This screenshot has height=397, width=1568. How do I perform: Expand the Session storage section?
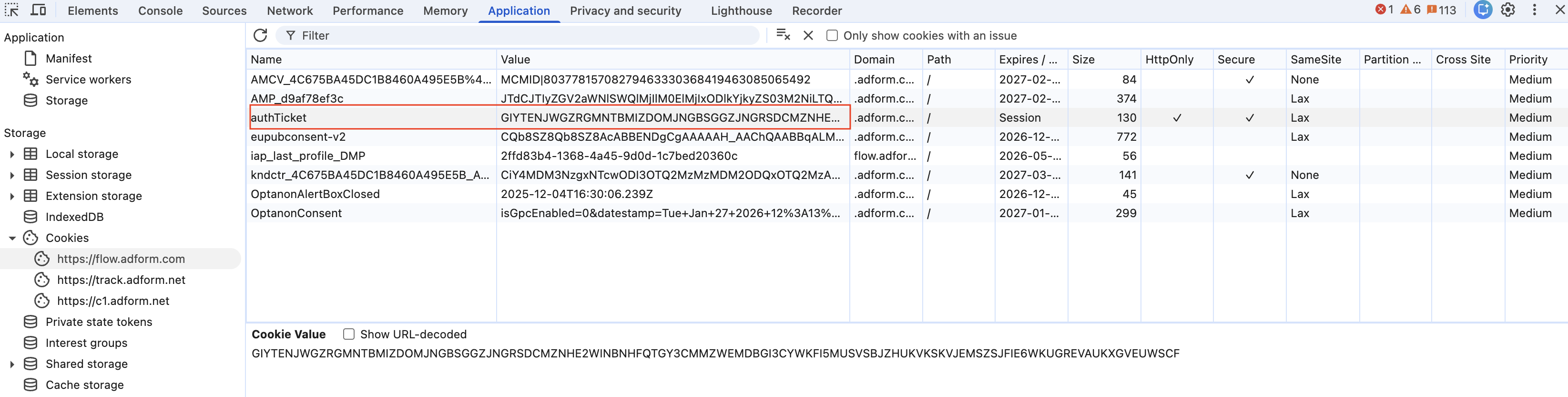[x=12, y=175]
